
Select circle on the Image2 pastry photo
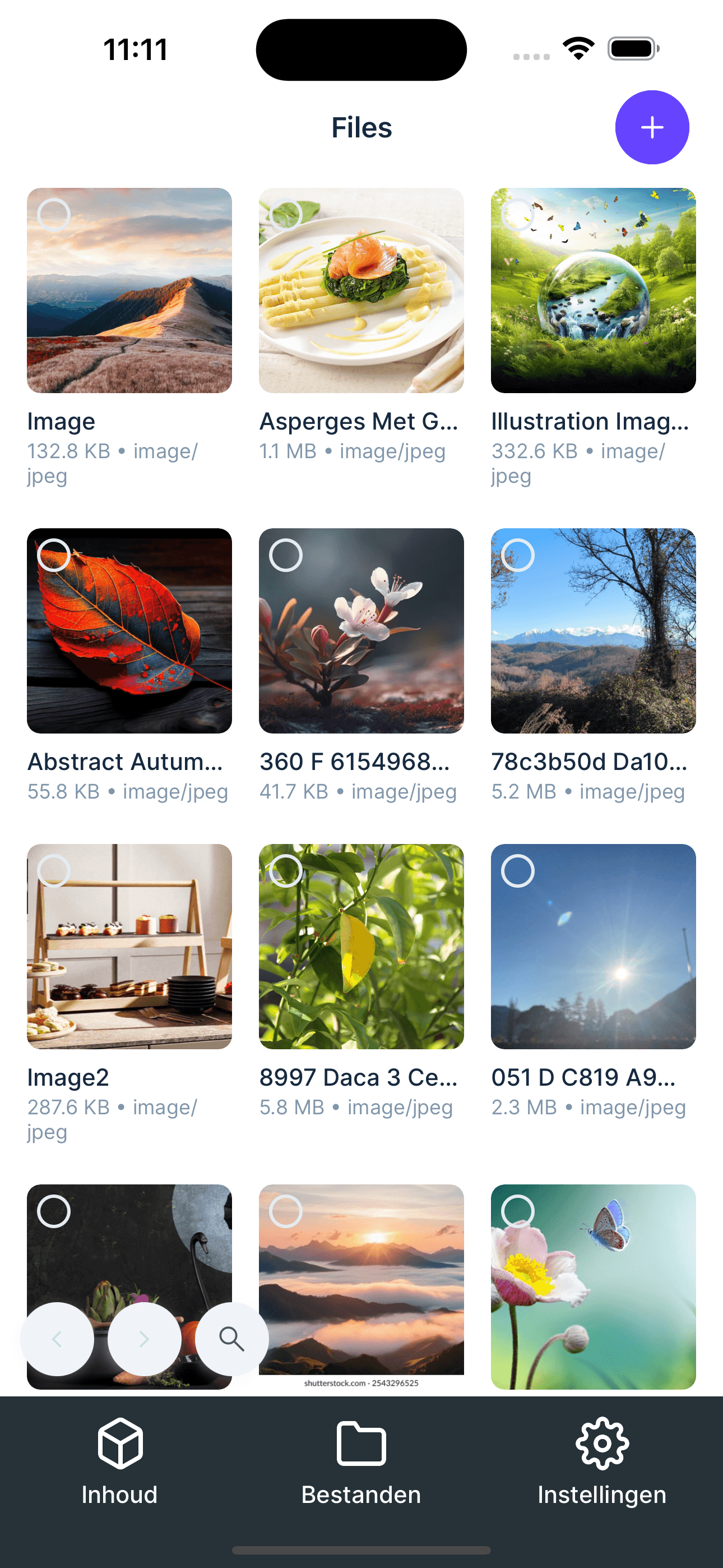click(54, 871)
